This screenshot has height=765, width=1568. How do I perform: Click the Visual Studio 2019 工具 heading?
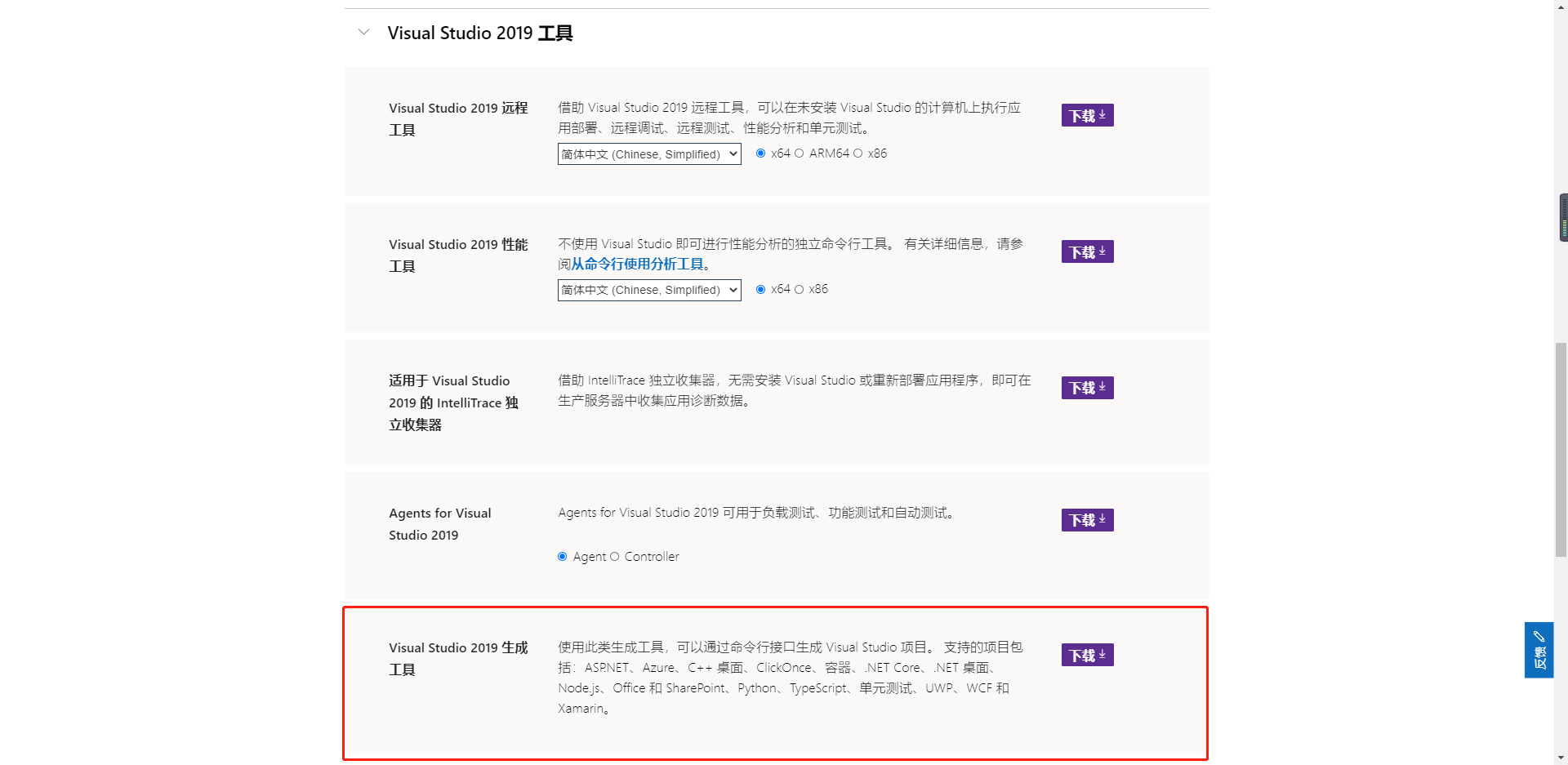[480, 33]
